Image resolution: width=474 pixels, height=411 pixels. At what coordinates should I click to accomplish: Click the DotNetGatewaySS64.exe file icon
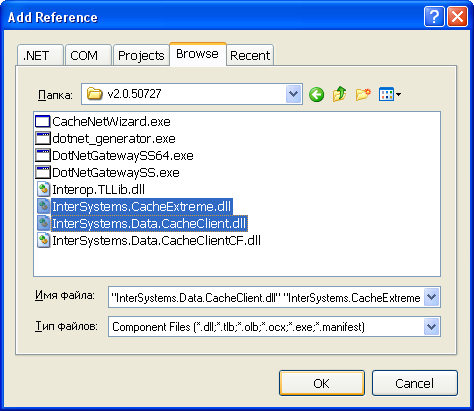(43, 156)
